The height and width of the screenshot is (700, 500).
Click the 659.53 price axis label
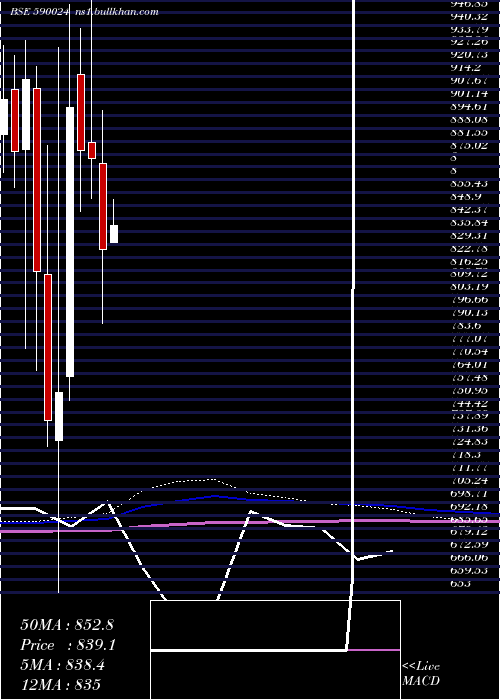pyautogui.click(x=469, y=571)
